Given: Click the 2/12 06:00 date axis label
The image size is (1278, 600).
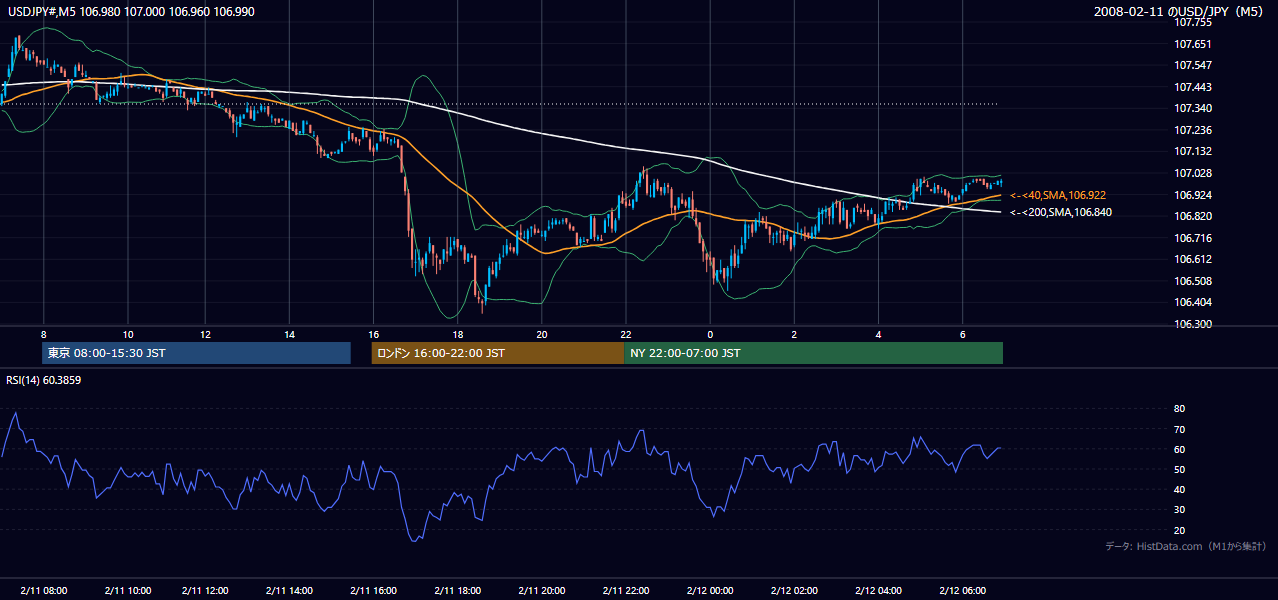Looking at the screenshot, I should point(962,591).
